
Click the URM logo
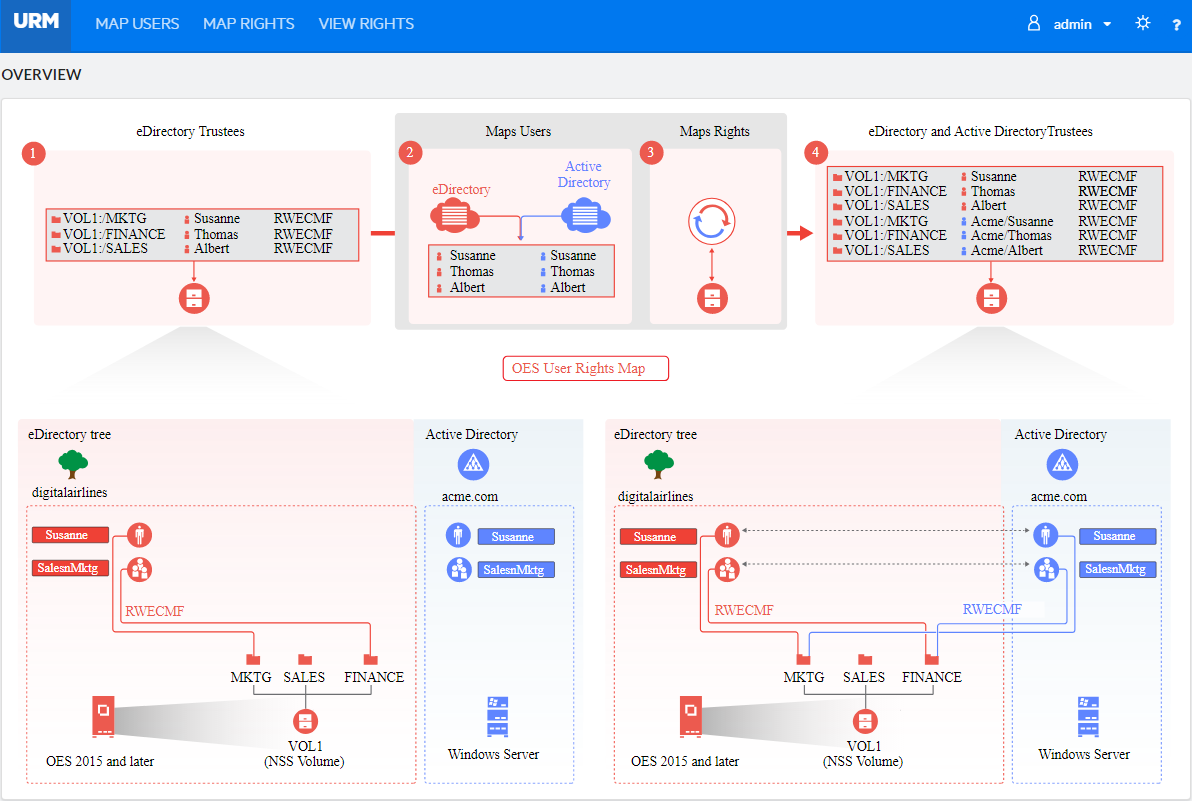36,24
